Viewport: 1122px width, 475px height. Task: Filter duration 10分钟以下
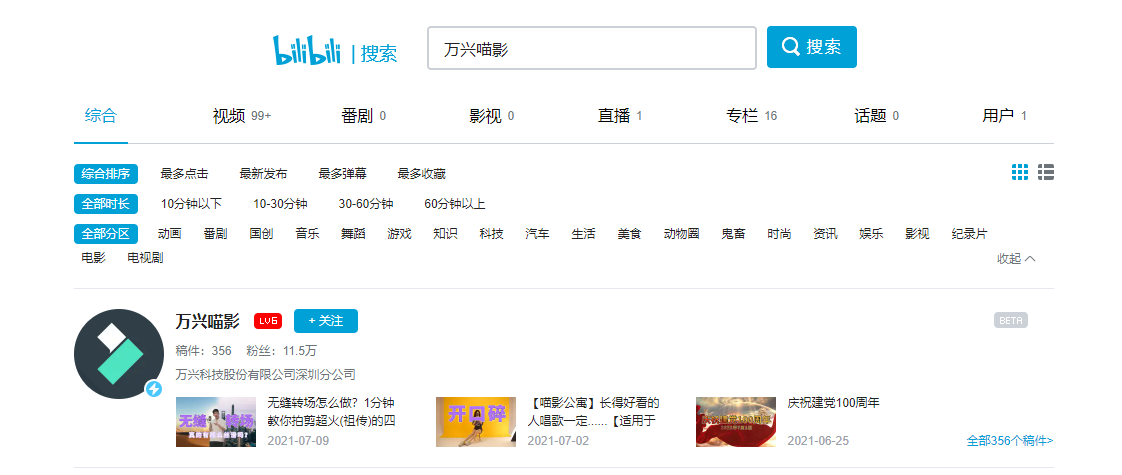[x=191, y=204]
